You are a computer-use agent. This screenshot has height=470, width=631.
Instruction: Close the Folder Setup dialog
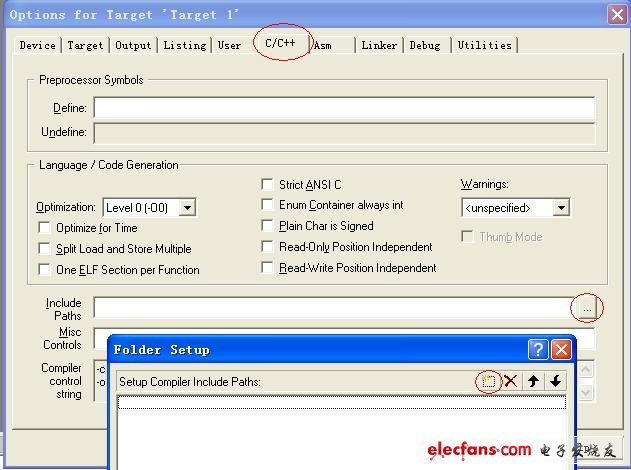click(561, 350)
